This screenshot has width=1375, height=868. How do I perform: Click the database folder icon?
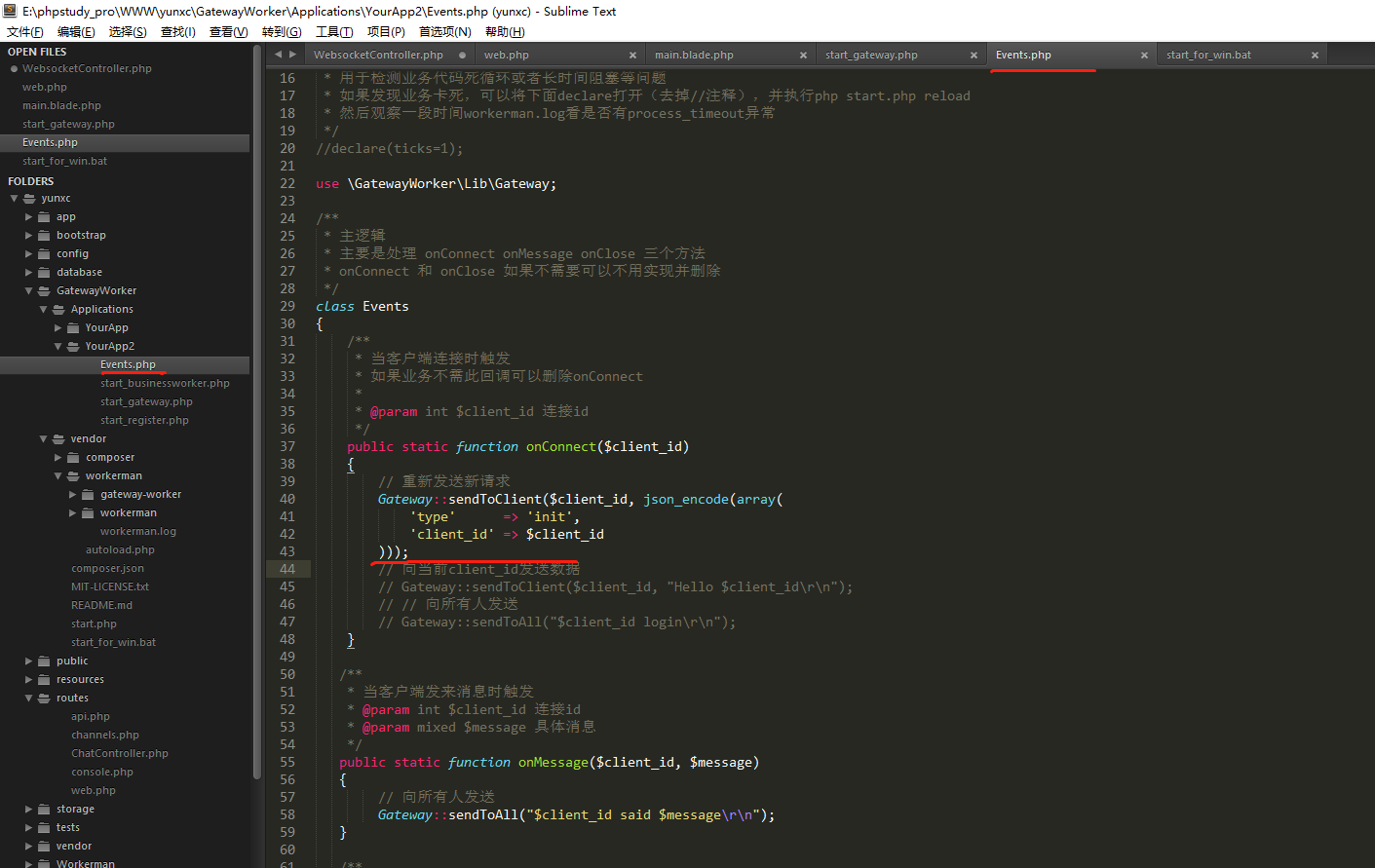coord(44,273)
